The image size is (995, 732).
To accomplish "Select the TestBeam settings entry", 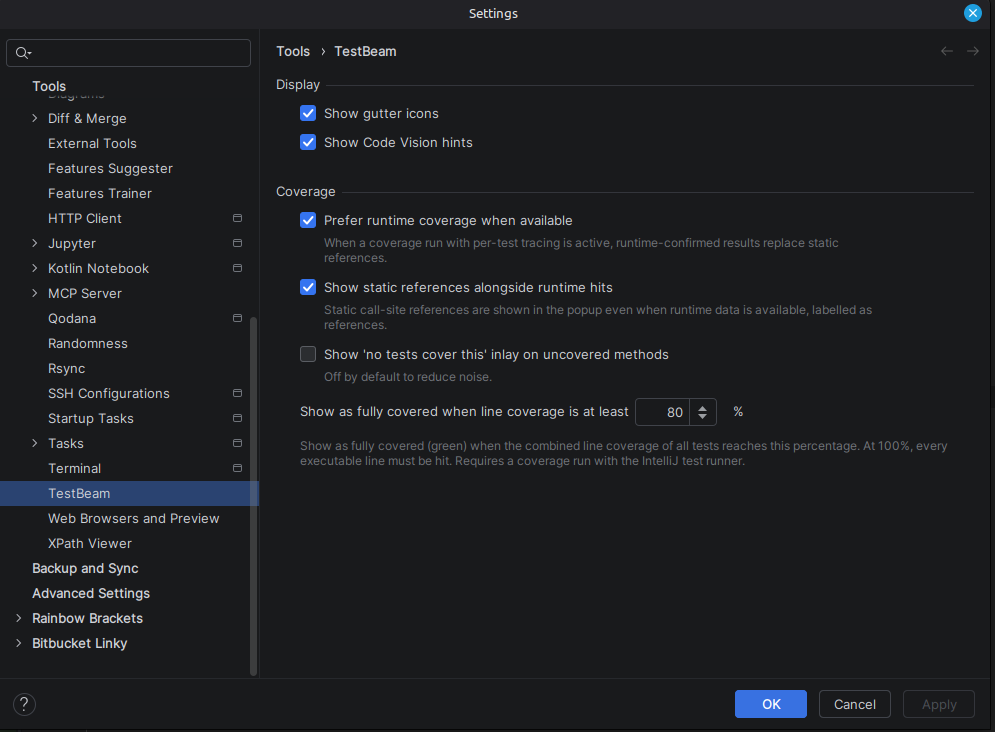I will [x=129, y=493].
